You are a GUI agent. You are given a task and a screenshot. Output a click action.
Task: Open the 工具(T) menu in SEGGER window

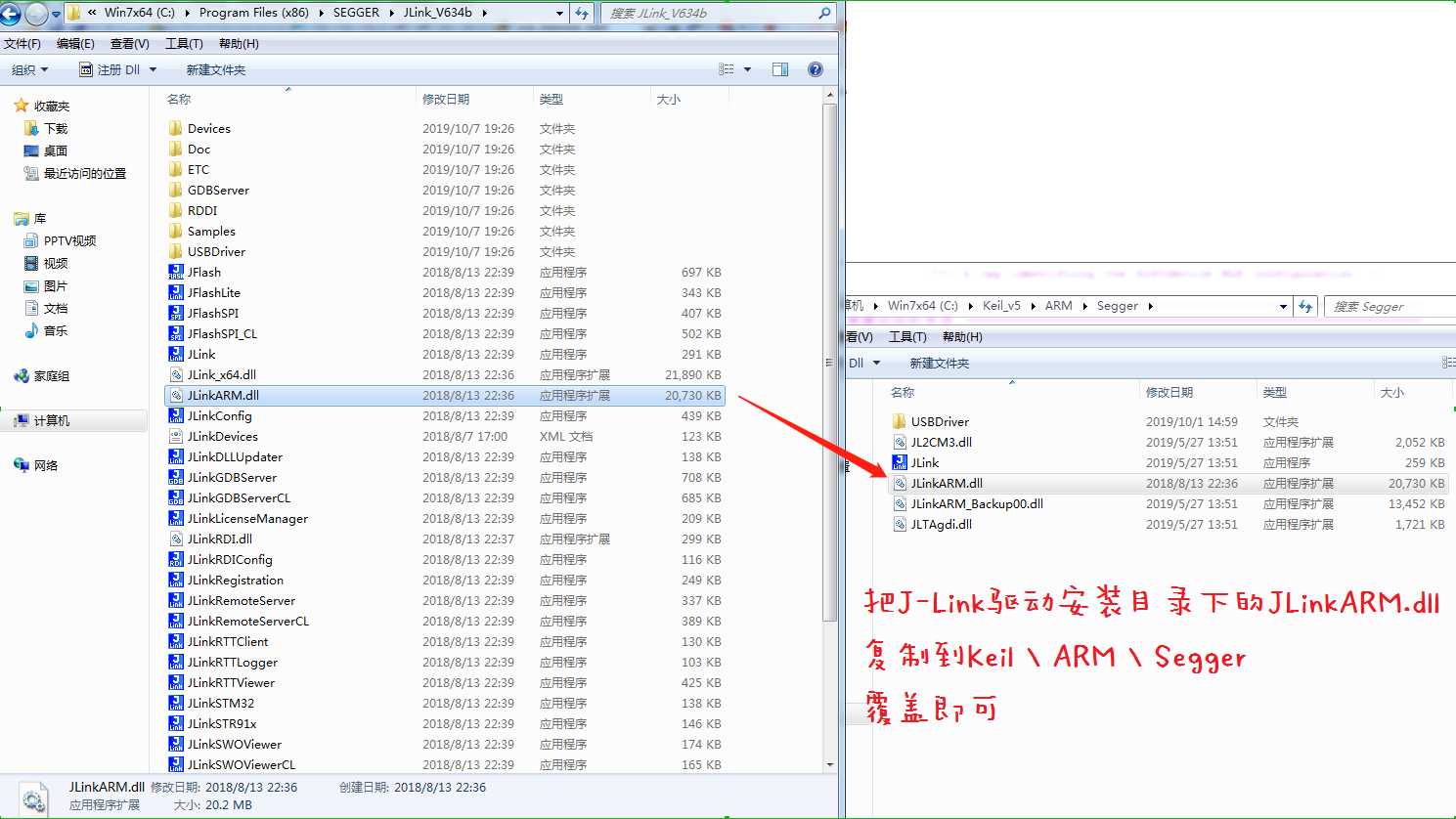point(184,43)
